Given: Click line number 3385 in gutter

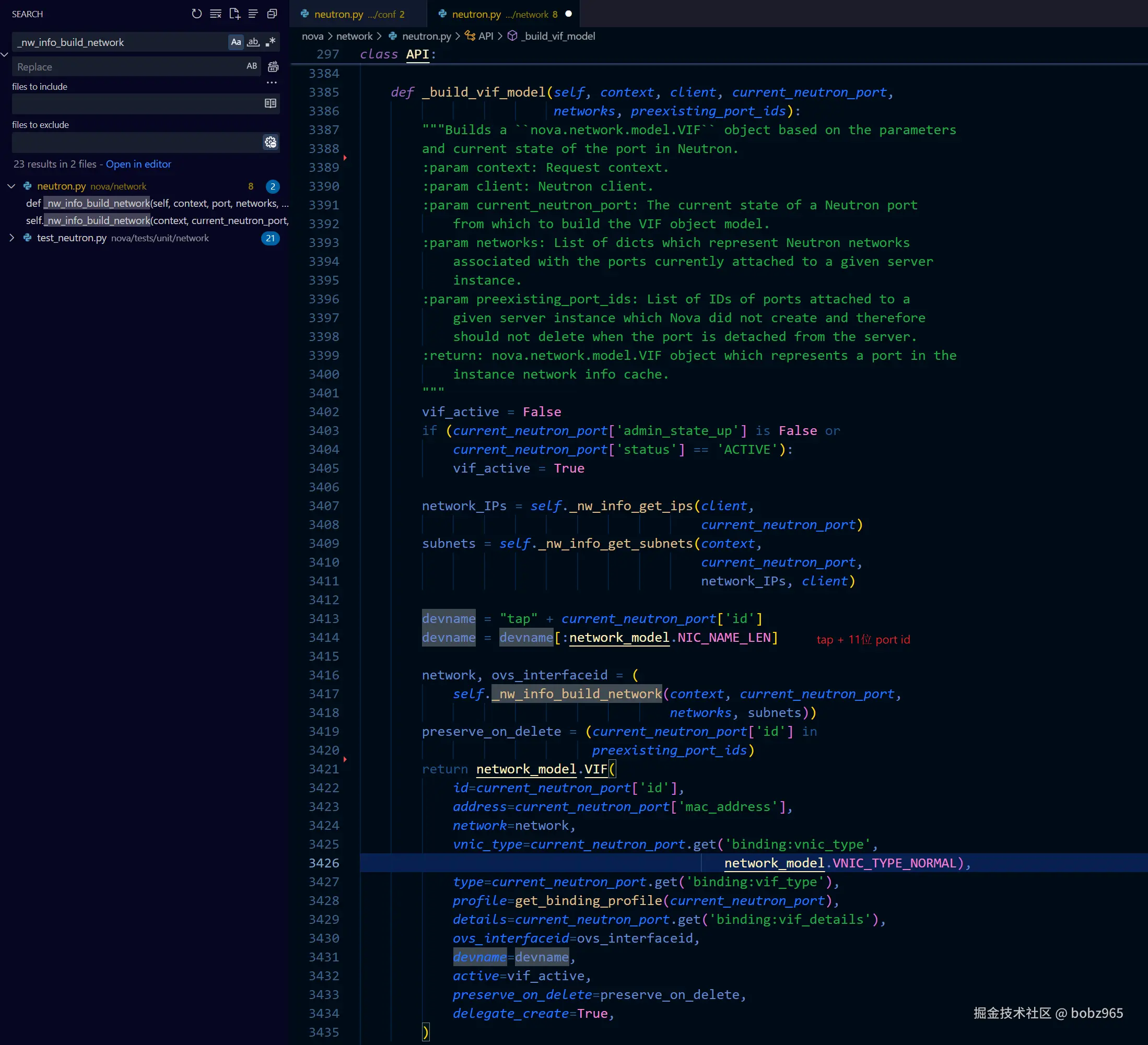Looking at the screenshot, I should 323,92.
